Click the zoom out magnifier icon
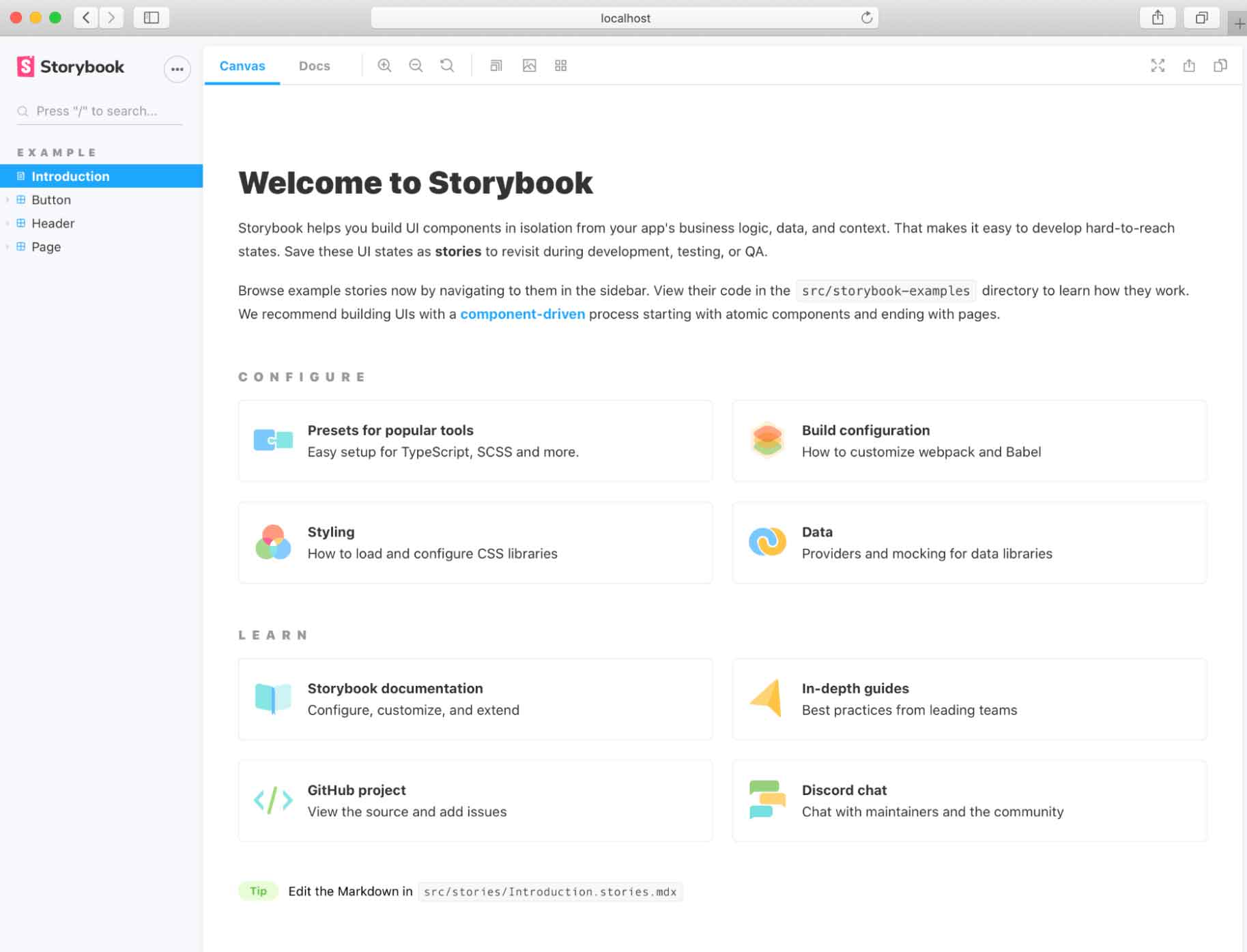The height and width of the screenshot is (952, 1247). point(416,66)
